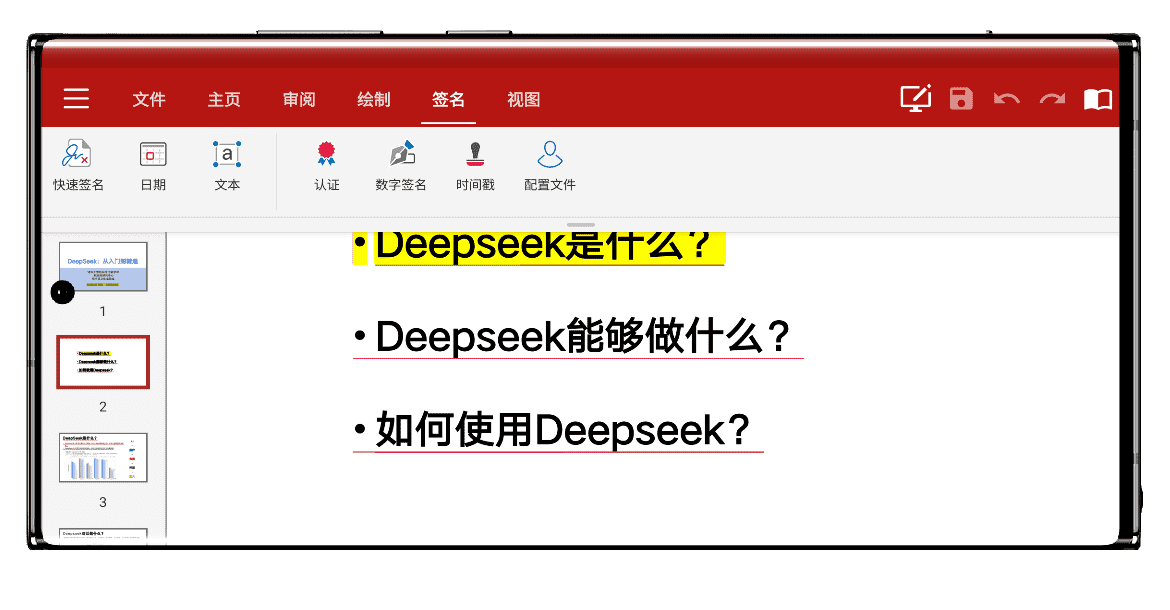Tap the edit-on-screen monitor icon
Image resolution: width=1170 pixels, height=610 pixels.
[916, 98]
